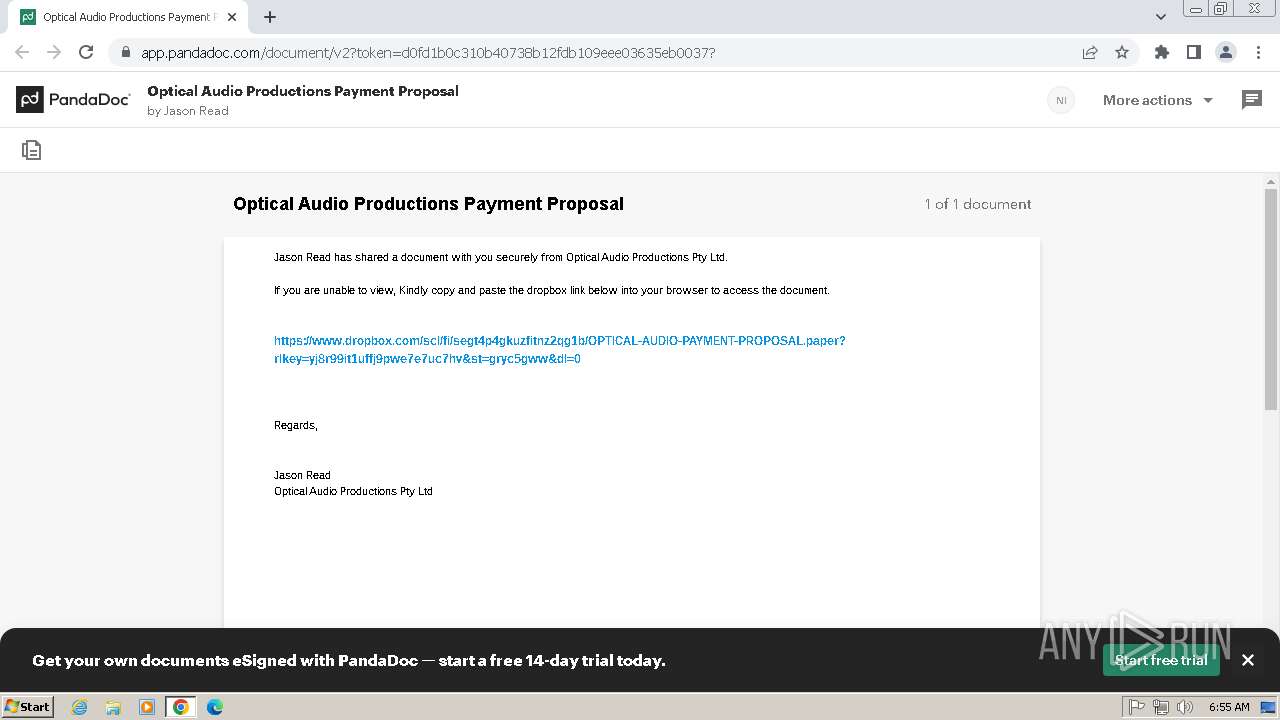
Task: Open Chrome three-dot menu
Action: point(1258,52)
